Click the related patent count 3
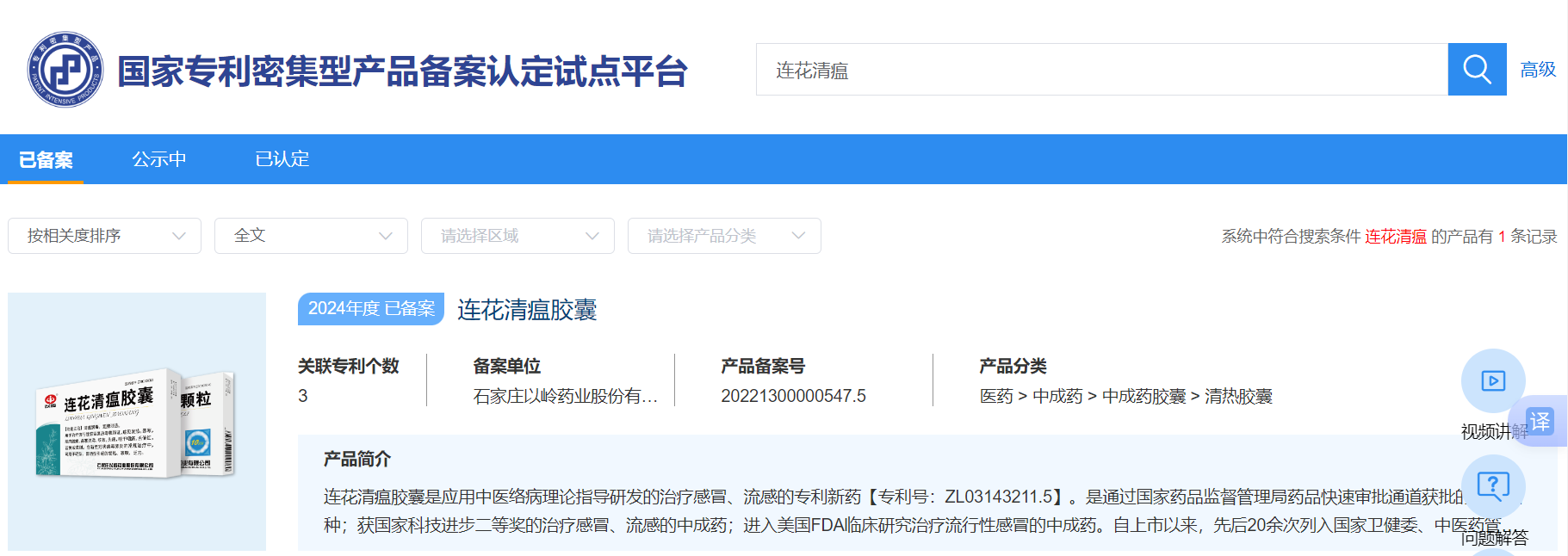The width and height of the screenshot is (1568, 556). (303, 396)
